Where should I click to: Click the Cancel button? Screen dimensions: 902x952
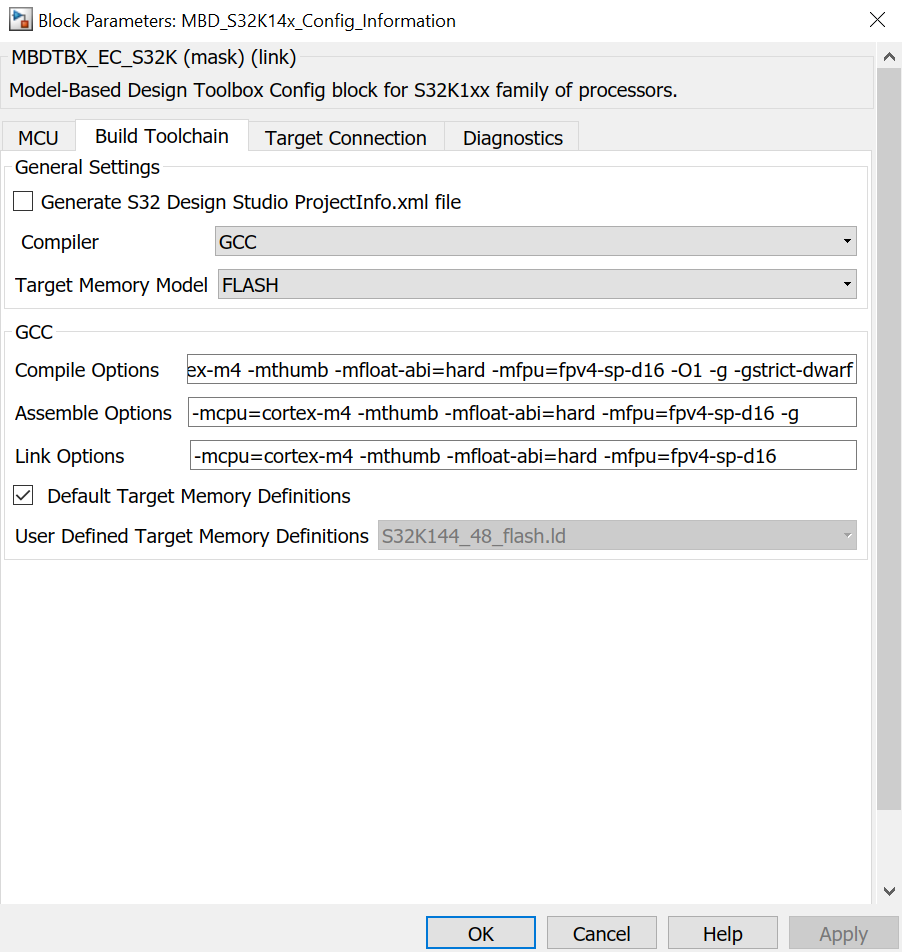602,934
